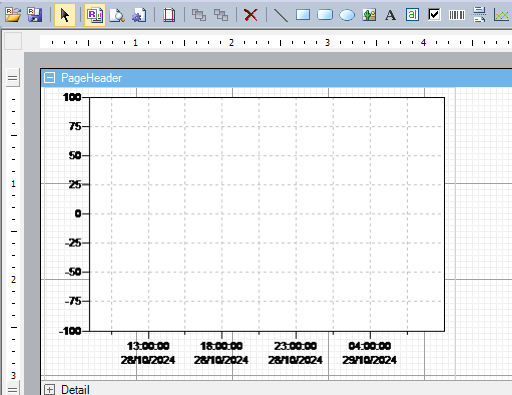Click the PageHeader section handle in left ruler
Image resolution: width=512 pixels, height=395 pixels.
click(x=13, y=78)
